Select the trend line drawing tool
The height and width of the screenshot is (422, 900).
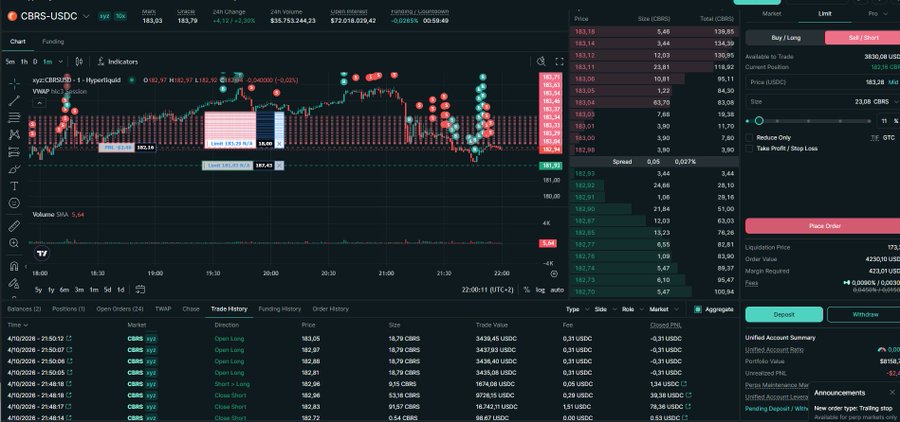click(x=14, y=101)
